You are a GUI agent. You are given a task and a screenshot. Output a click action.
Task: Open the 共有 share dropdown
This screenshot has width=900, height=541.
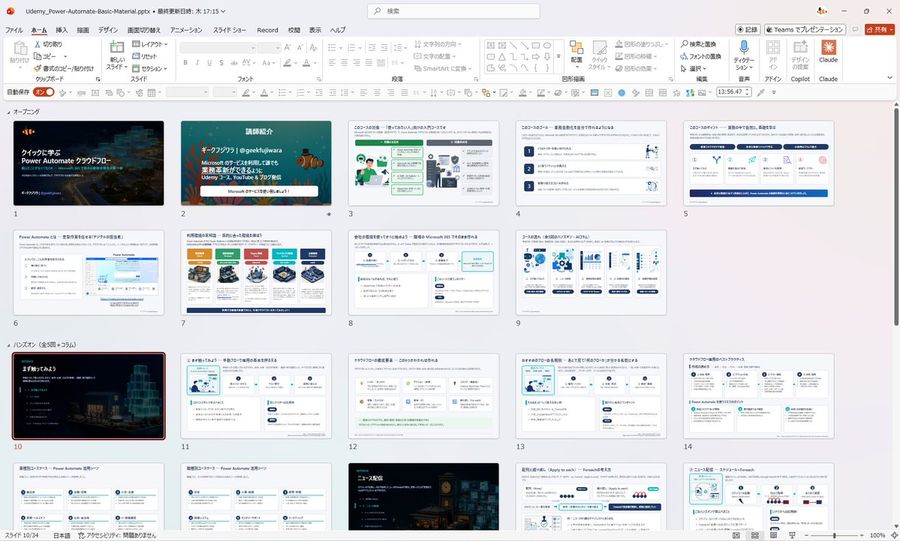(x=879, y=29)
